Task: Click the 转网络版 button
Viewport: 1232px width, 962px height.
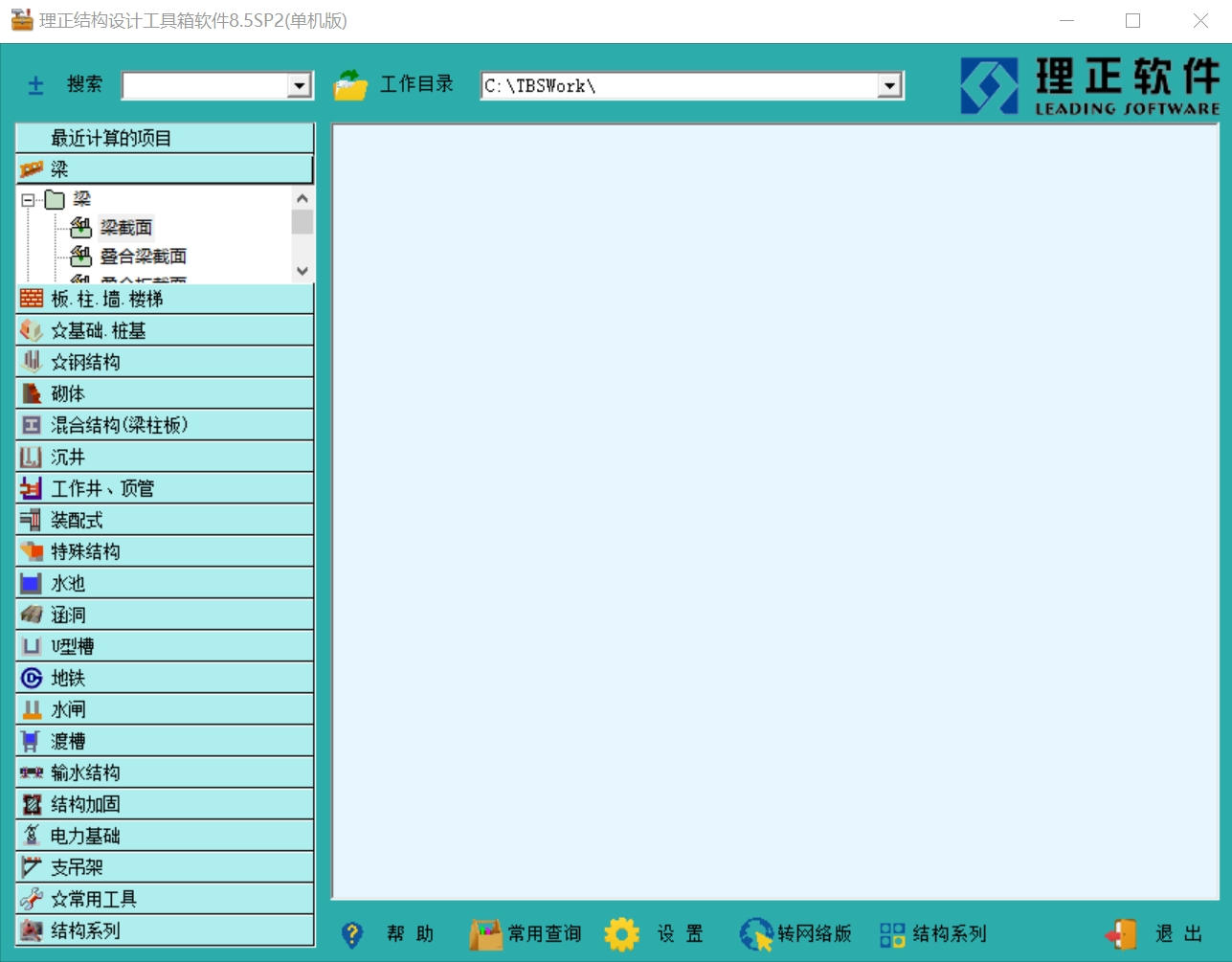Action: [795, 933]
